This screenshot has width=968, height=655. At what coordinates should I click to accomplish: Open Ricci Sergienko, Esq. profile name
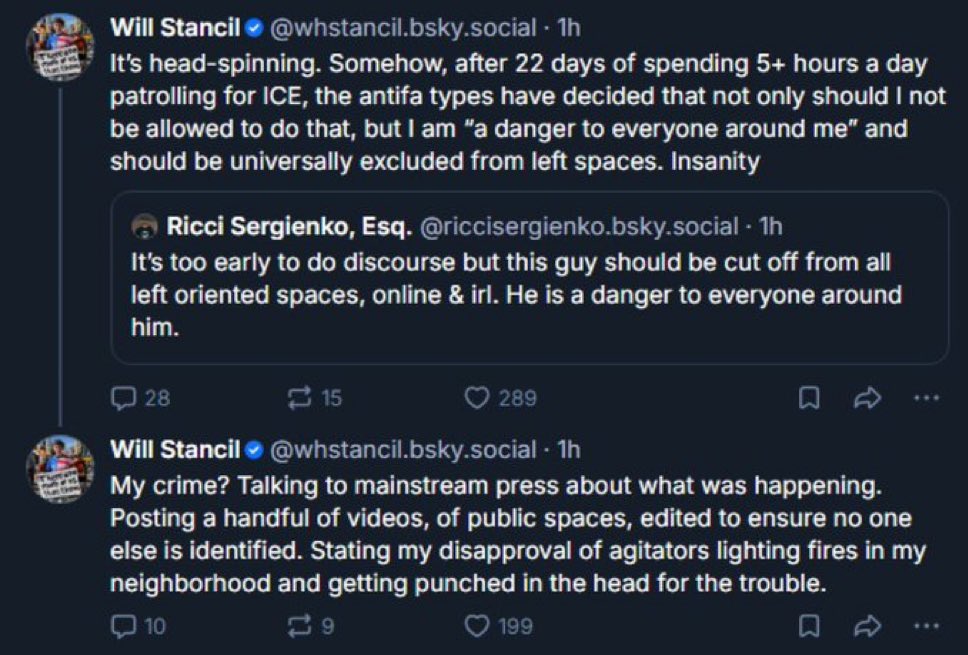(x=289, y=227)
